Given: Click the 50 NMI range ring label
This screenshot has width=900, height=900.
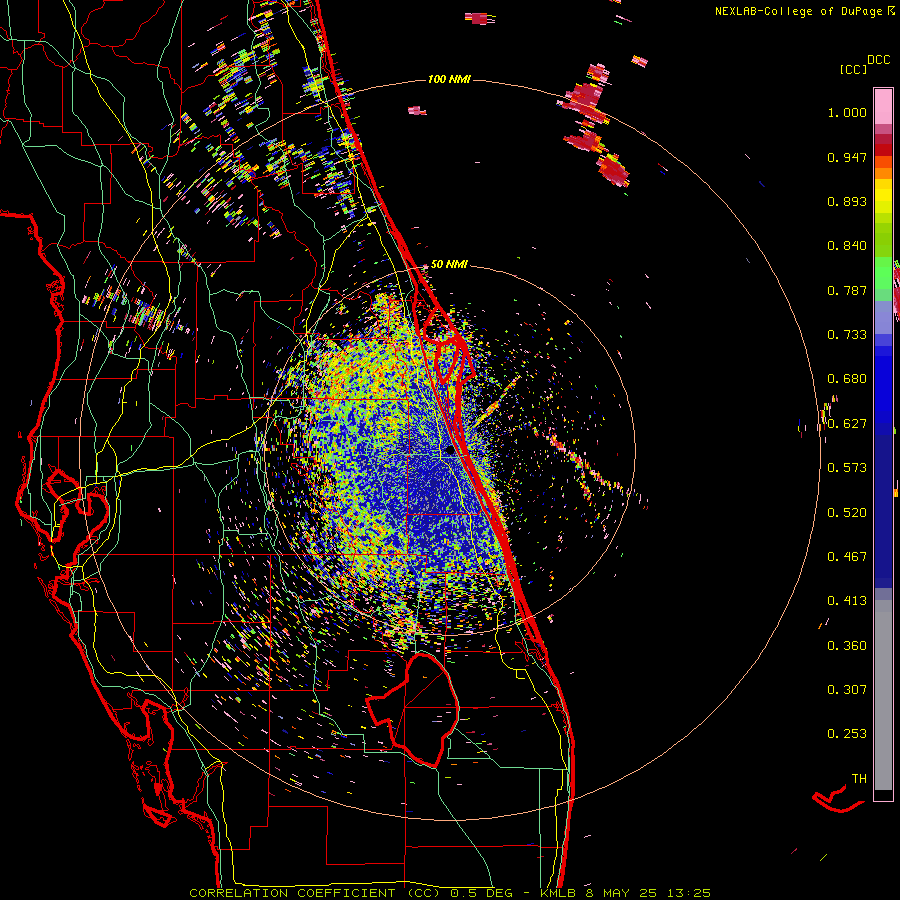Looking at the screenshot, I should (x=449, y=264).
